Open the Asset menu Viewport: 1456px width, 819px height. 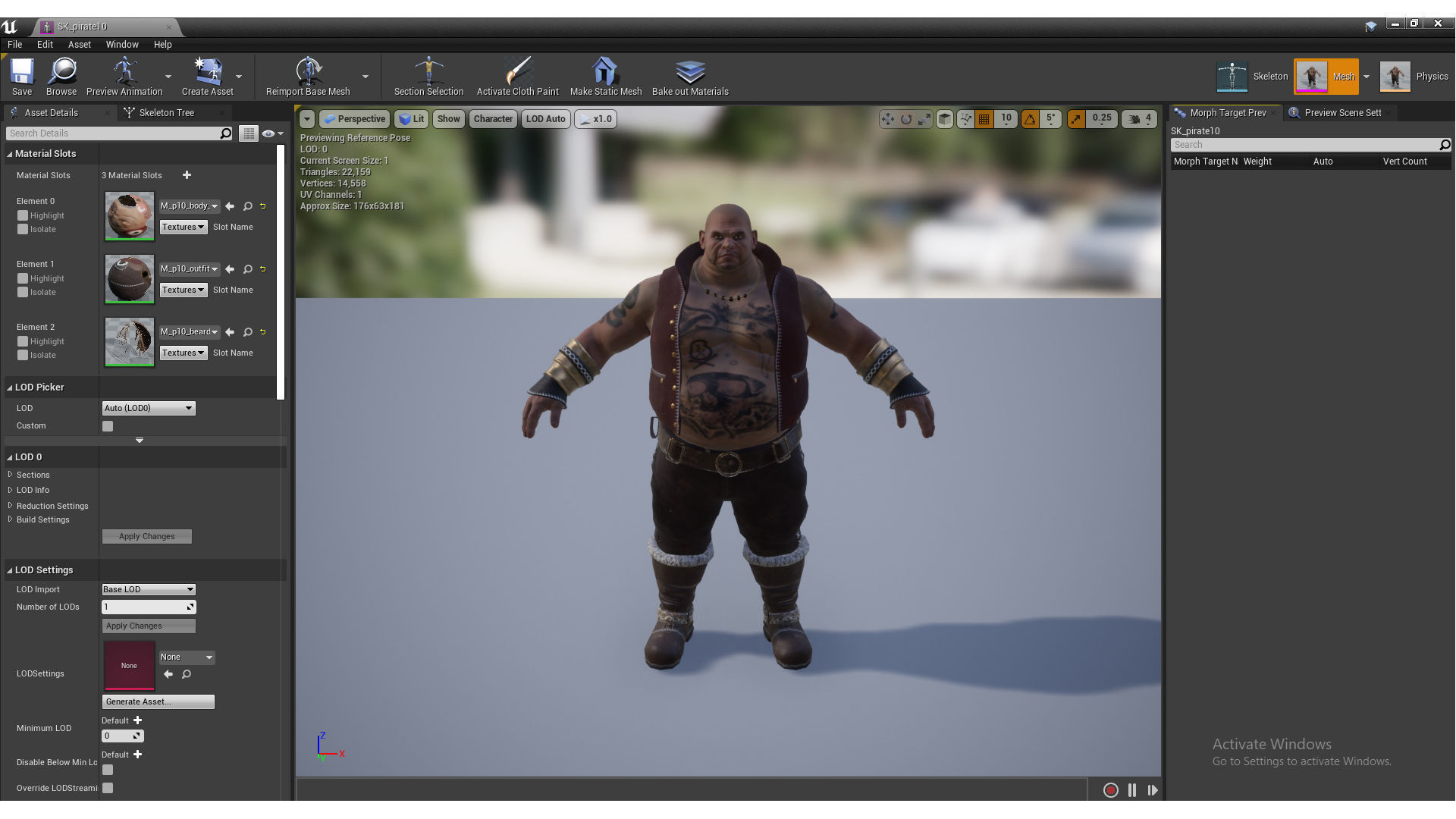tap(79, 45)
